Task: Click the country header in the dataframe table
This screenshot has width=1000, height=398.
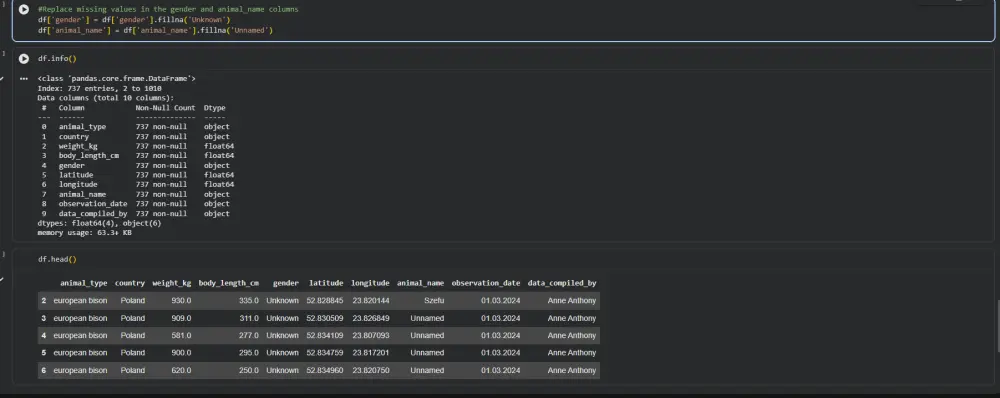Action: pyautogui.click(x=129, y=283)
